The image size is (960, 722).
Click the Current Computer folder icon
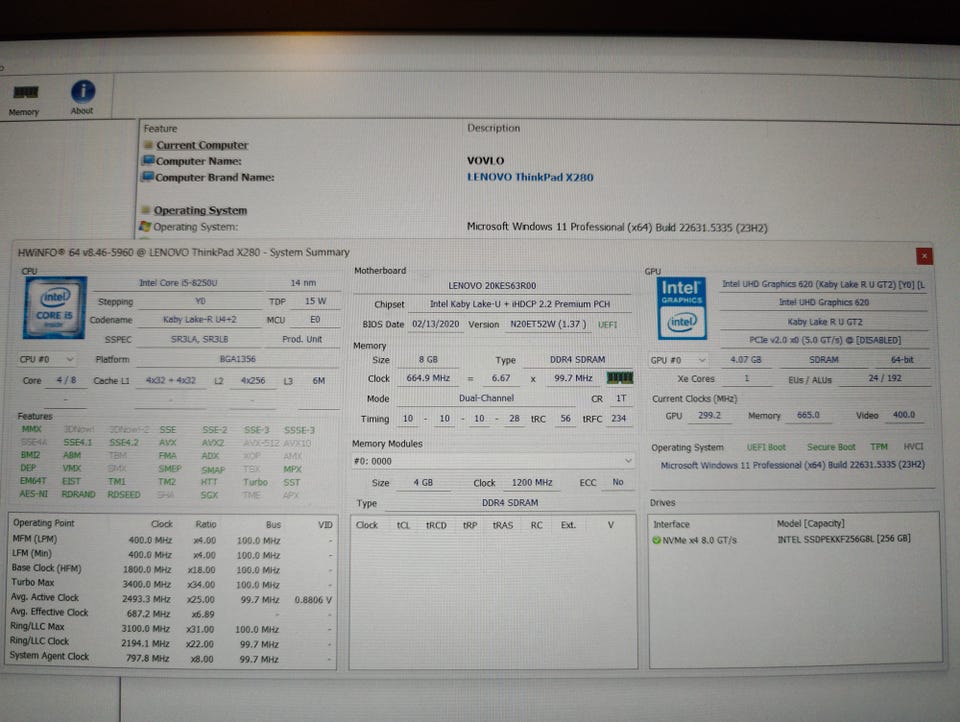coord(148,145)
